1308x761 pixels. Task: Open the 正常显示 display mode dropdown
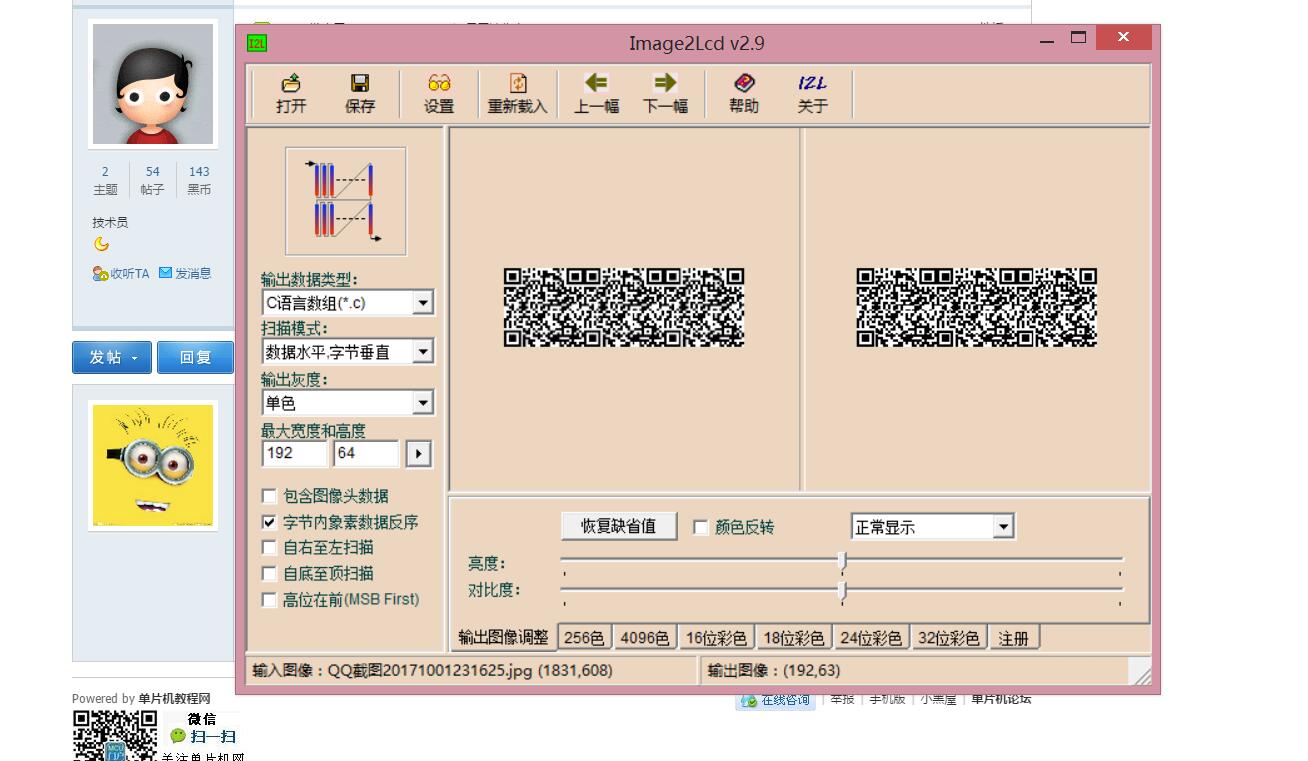point(1004,527)
